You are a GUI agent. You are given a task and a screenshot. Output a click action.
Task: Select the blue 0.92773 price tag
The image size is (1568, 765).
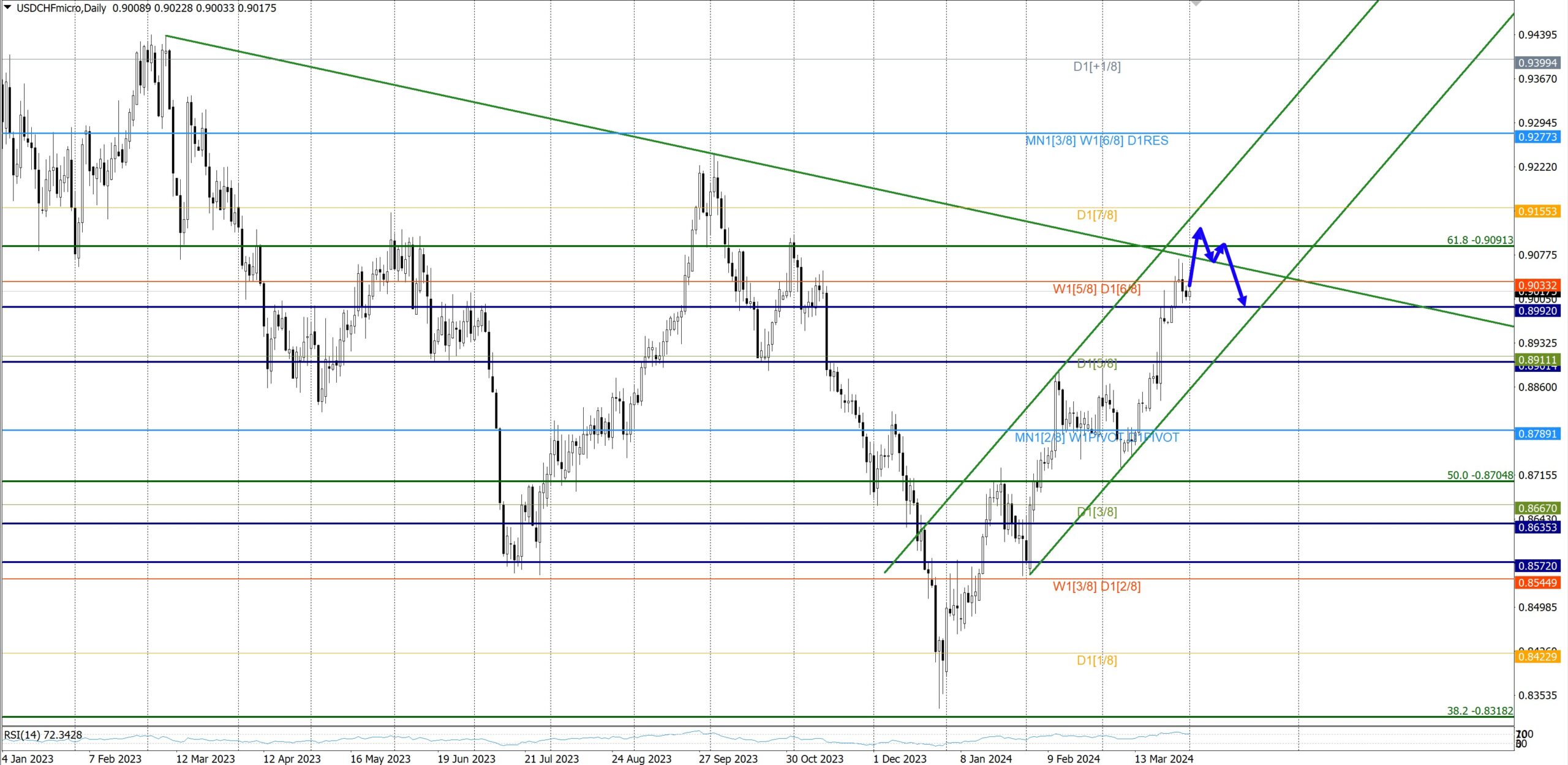click(x=1537, y=137)
